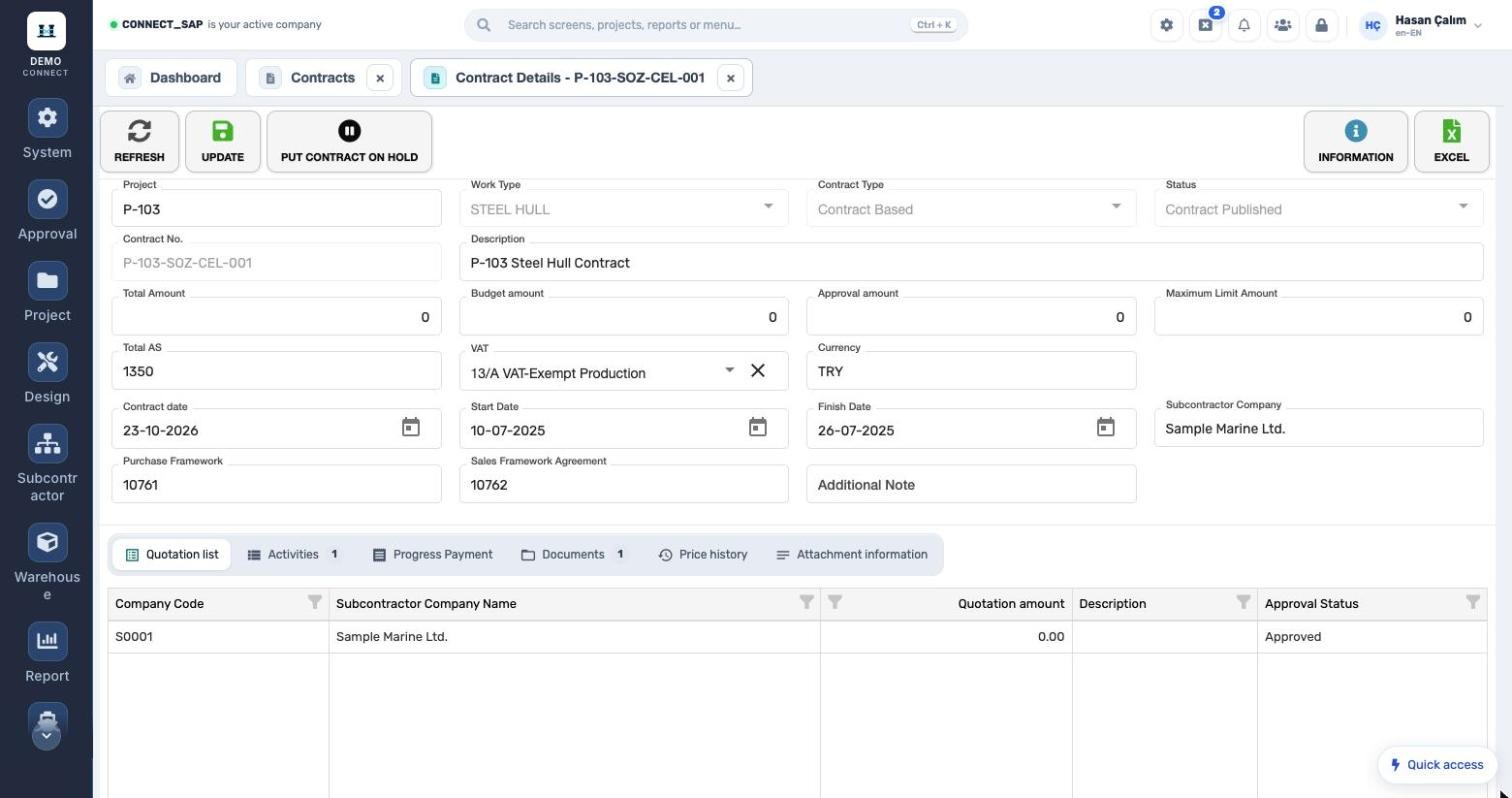The width and height of the screenshot is (1512, 798).
Task: Click the Refresh button
Action: [x=139, y=141]
